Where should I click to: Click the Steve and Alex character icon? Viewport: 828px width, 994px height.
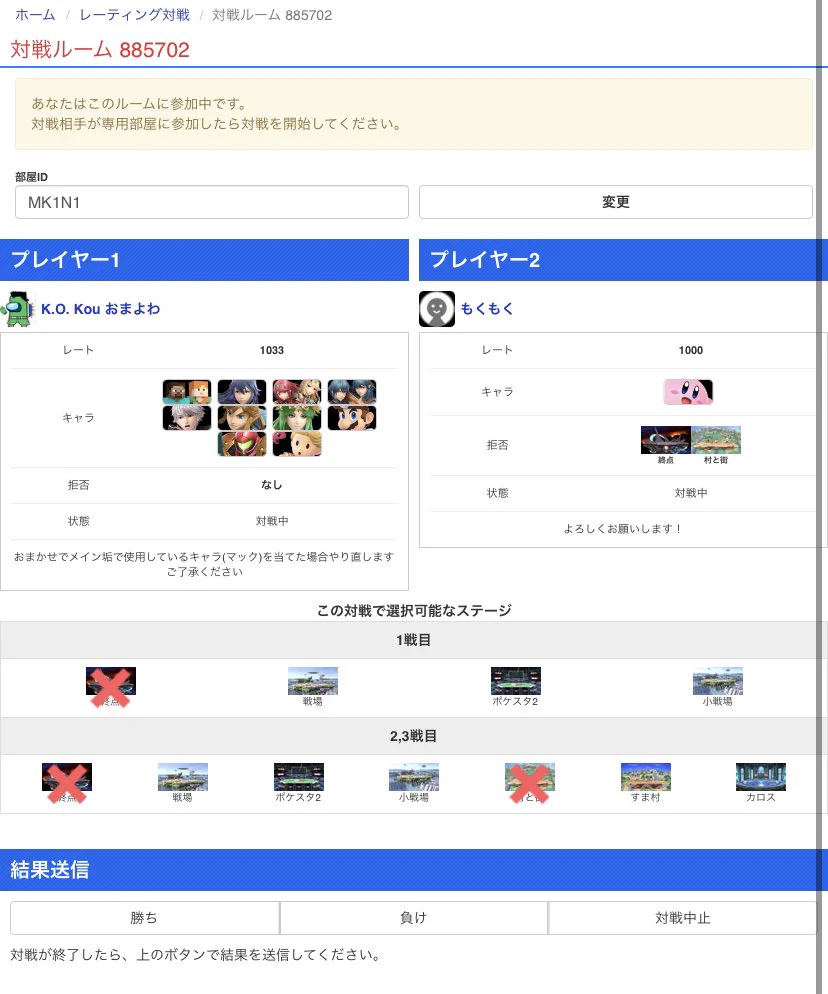pos(187,392)
